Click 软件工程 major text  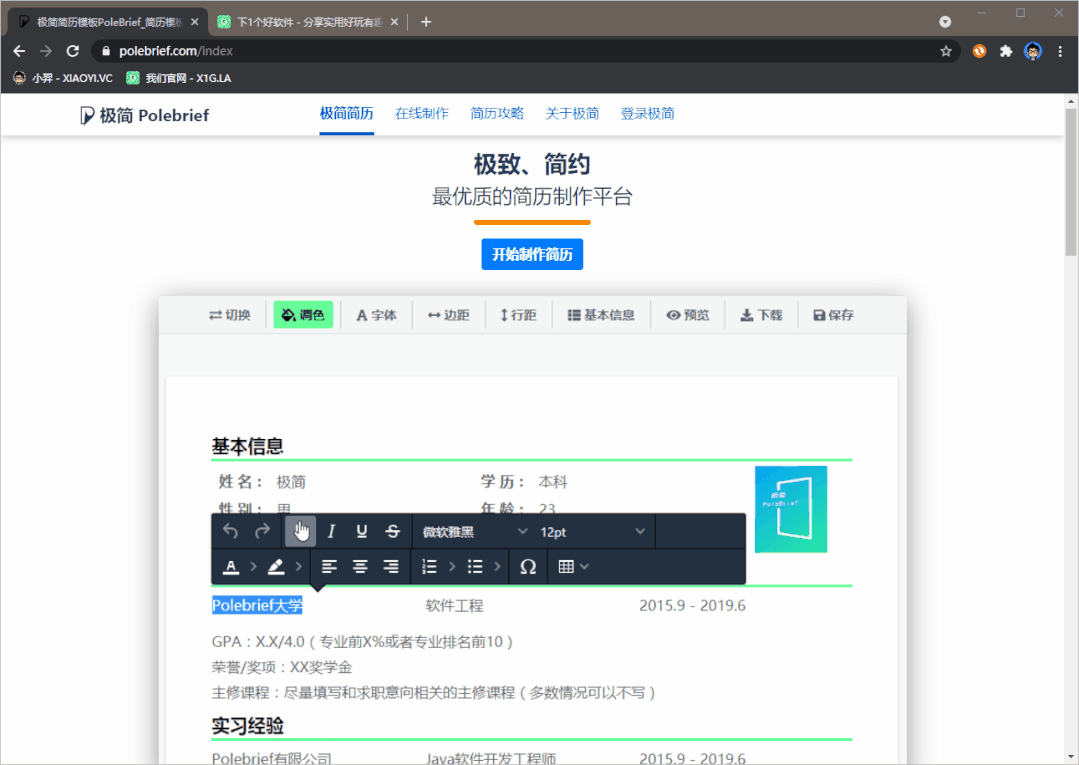[x=454, y=606]
